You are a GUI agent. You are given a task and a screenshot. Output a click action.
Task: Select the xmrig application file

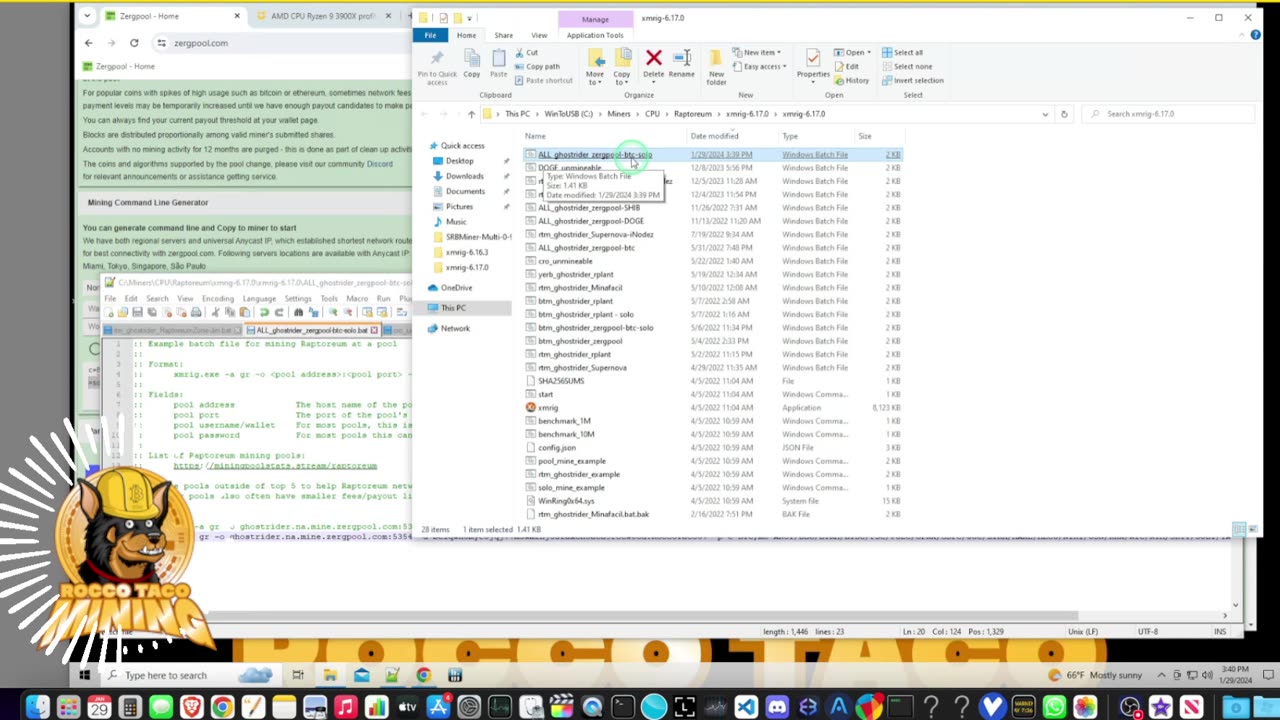[x=548, y=408]
